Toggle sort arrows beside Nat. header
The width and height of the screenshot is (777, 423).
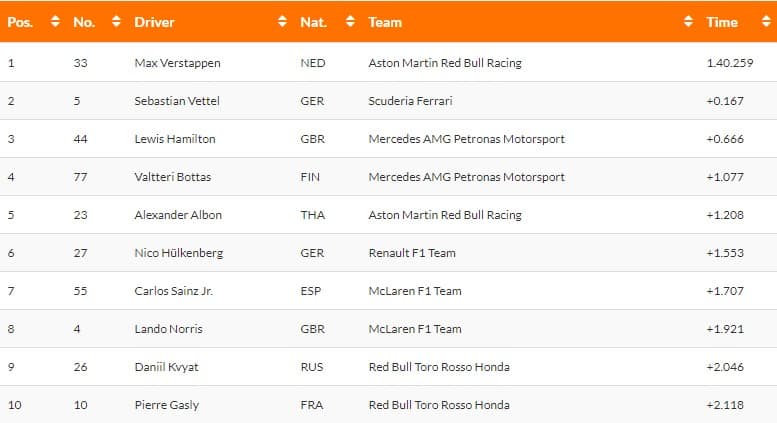point(350,21)
